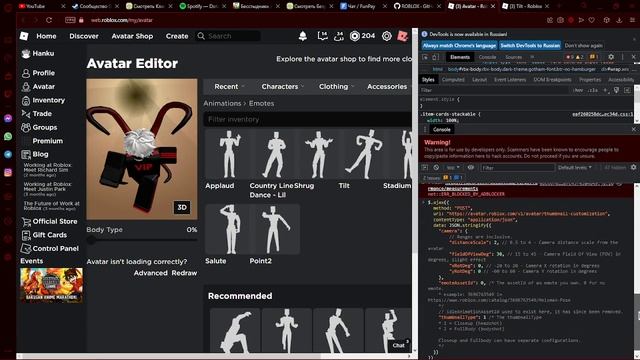This screenshot has height=360, width=640.
Task: Click the Filter inventory field
Action: tap(308, 119)
